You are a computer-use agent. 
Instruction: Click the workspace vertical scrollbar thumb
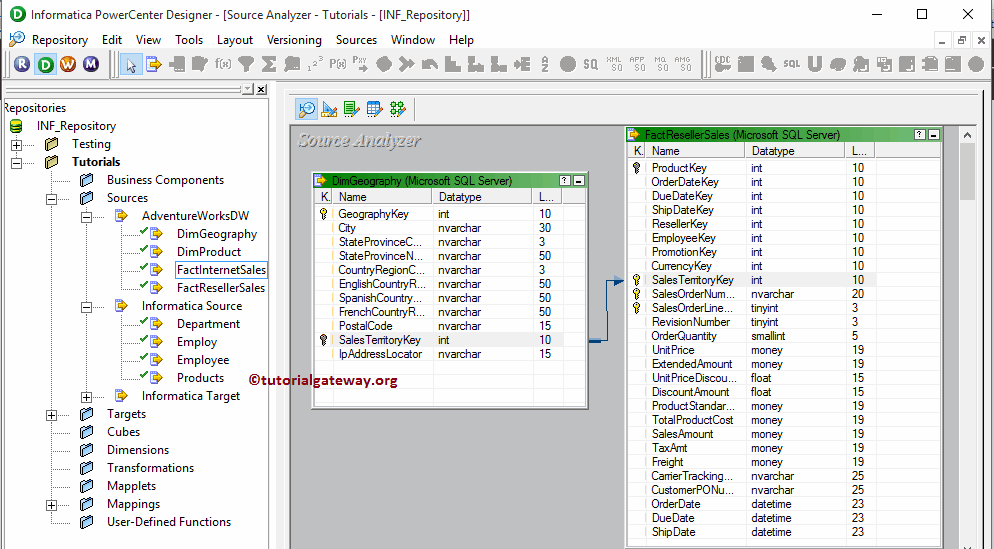966,171
